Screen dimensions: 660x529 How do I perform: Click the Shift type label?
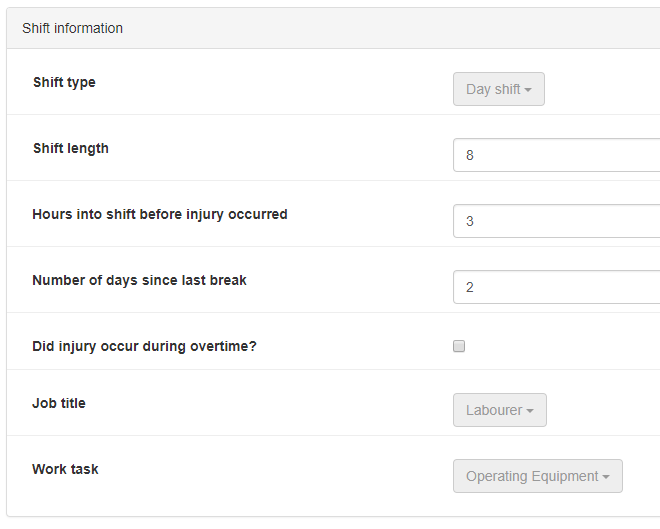[64, 82]
